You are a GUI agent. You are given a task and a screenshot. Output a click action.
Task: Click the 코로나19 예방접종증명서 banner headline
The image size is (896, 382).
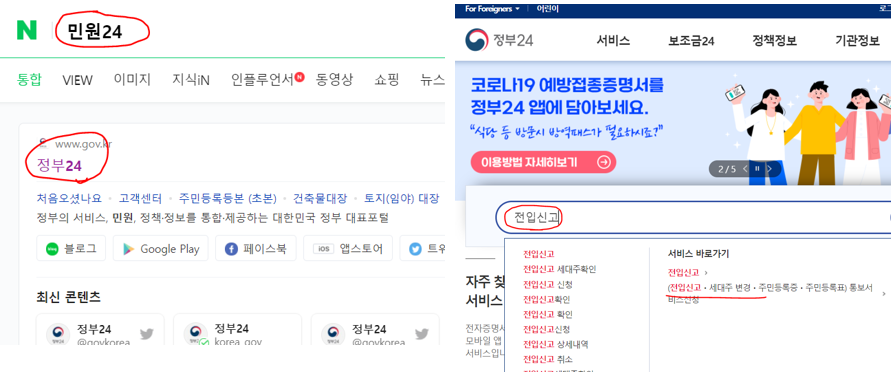[x=568, y=97]
